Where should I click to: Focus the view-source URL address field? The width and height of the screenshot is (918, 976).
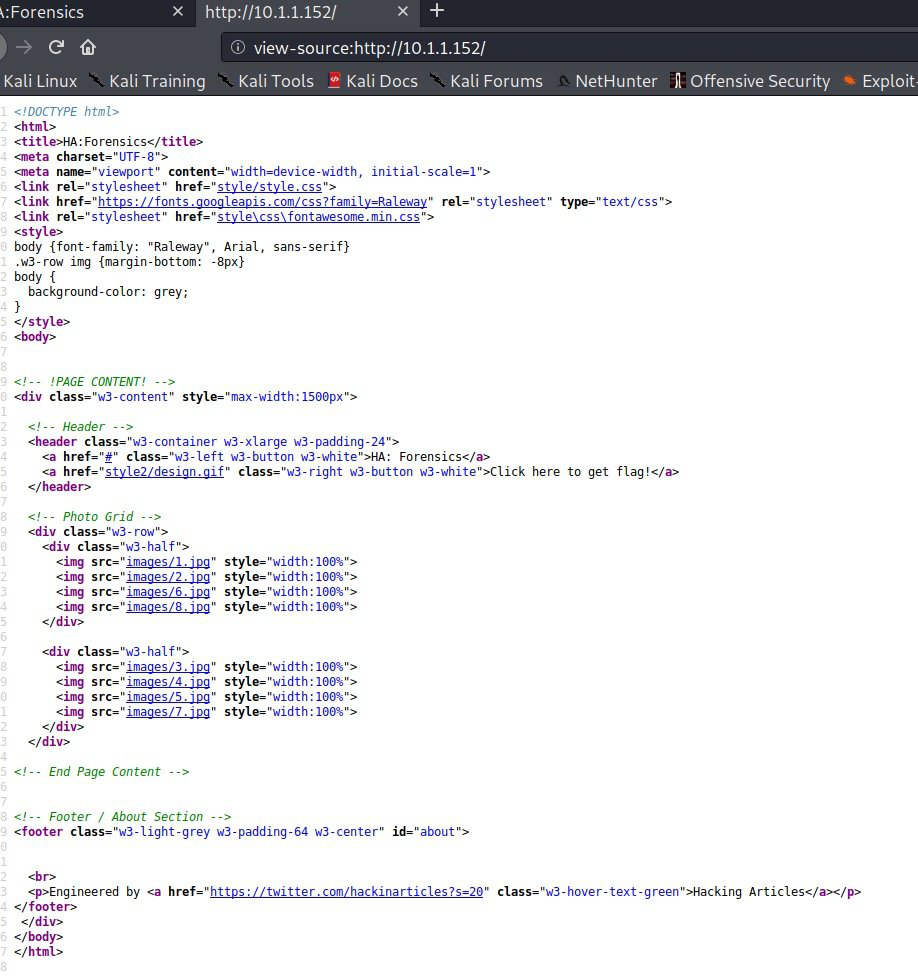click(x=569, y=48)
